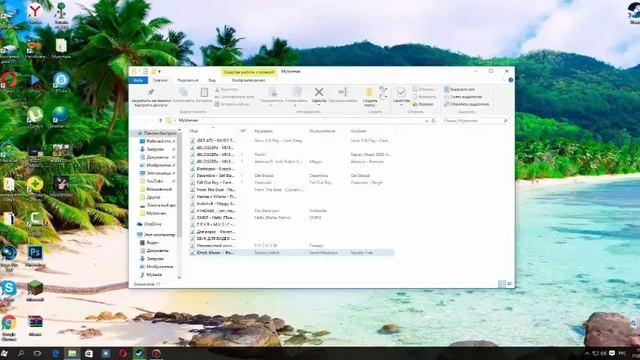The height and width of the screenshot is (360, 640).
Task: Click the Copy to ribbon button
Action: click(296, 96)
